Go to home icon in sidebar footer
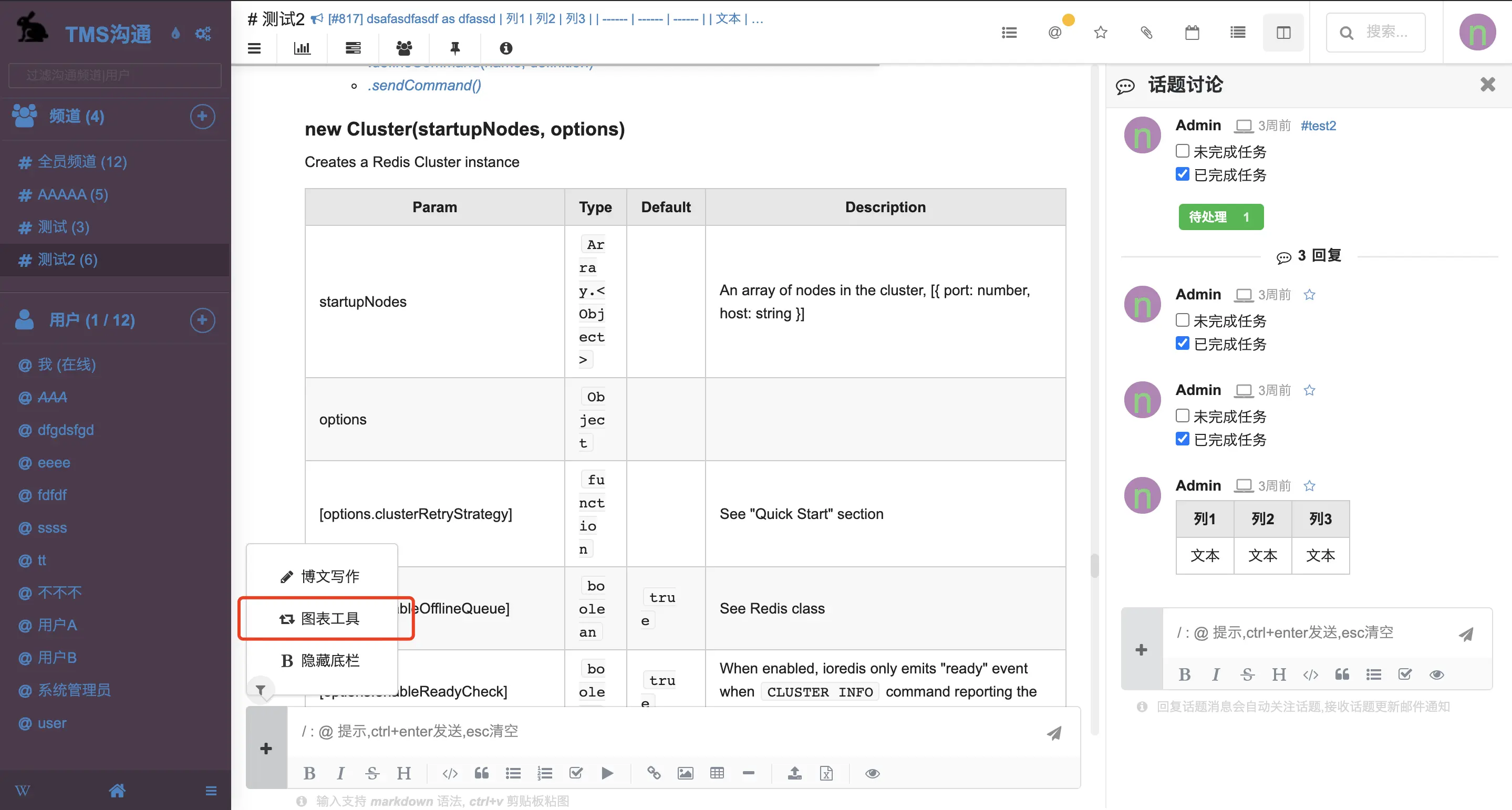Screen dimensions: 1512x810 coord(117,790)
